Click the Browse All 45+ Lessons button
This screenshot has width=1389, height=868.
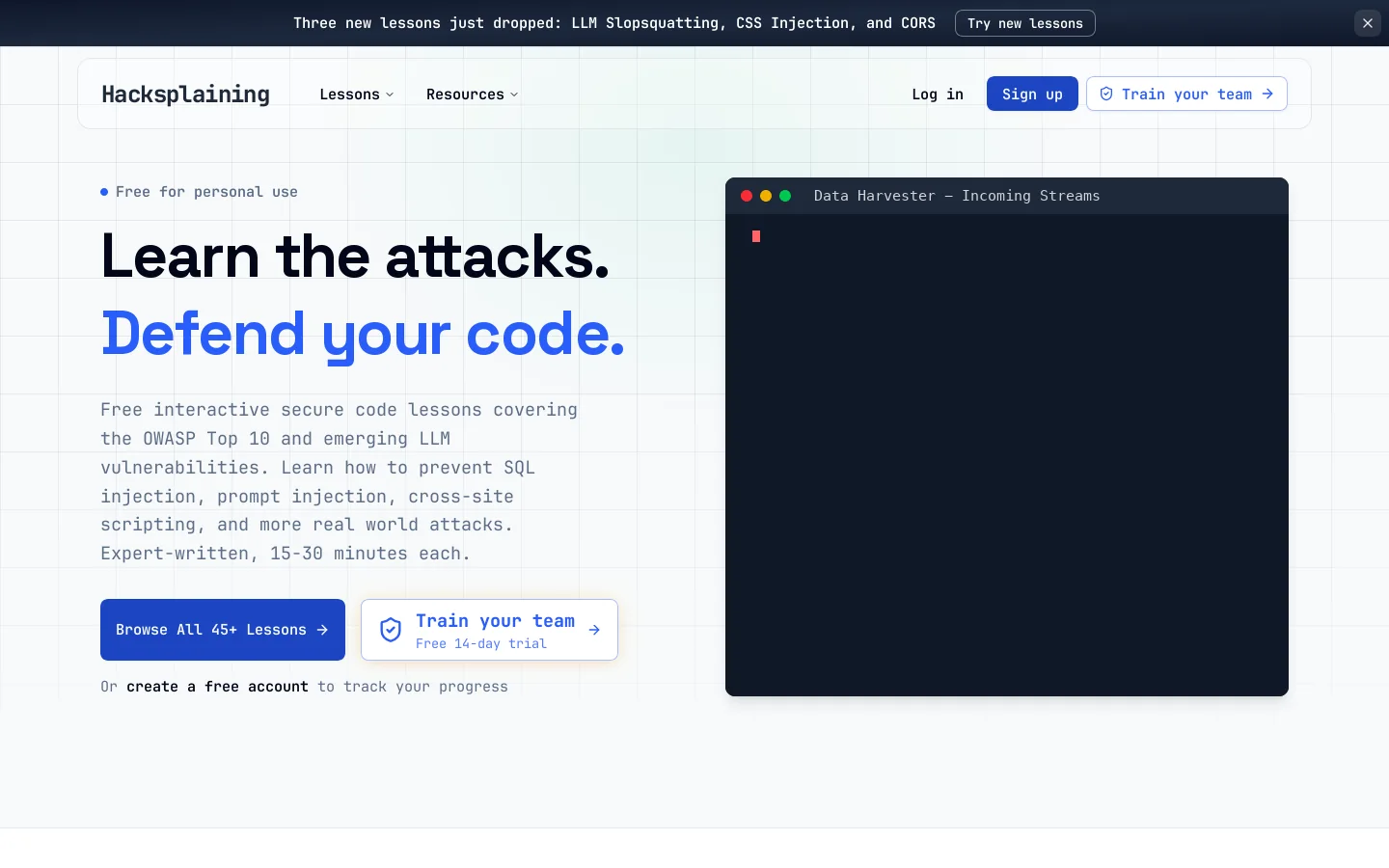[223, 630]
